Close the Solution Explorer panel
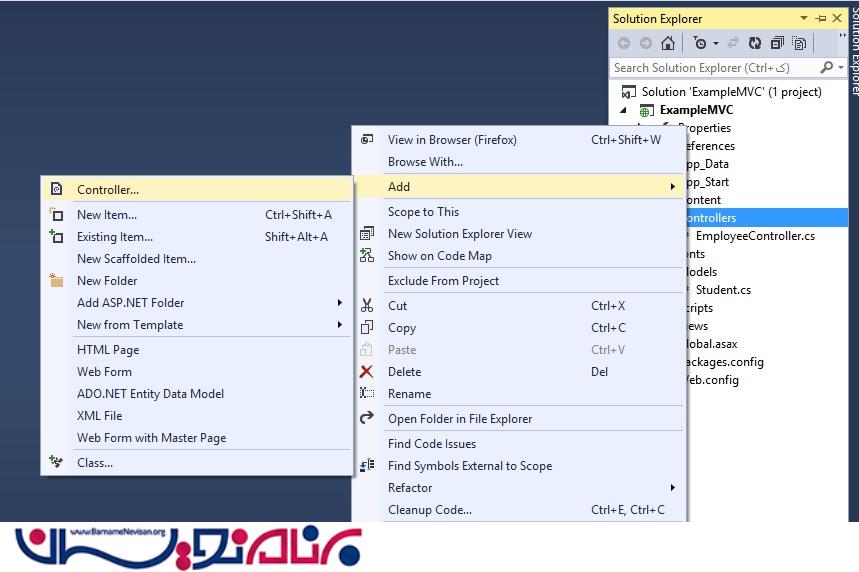Viewport: 859px width, 572px height. 837,18
